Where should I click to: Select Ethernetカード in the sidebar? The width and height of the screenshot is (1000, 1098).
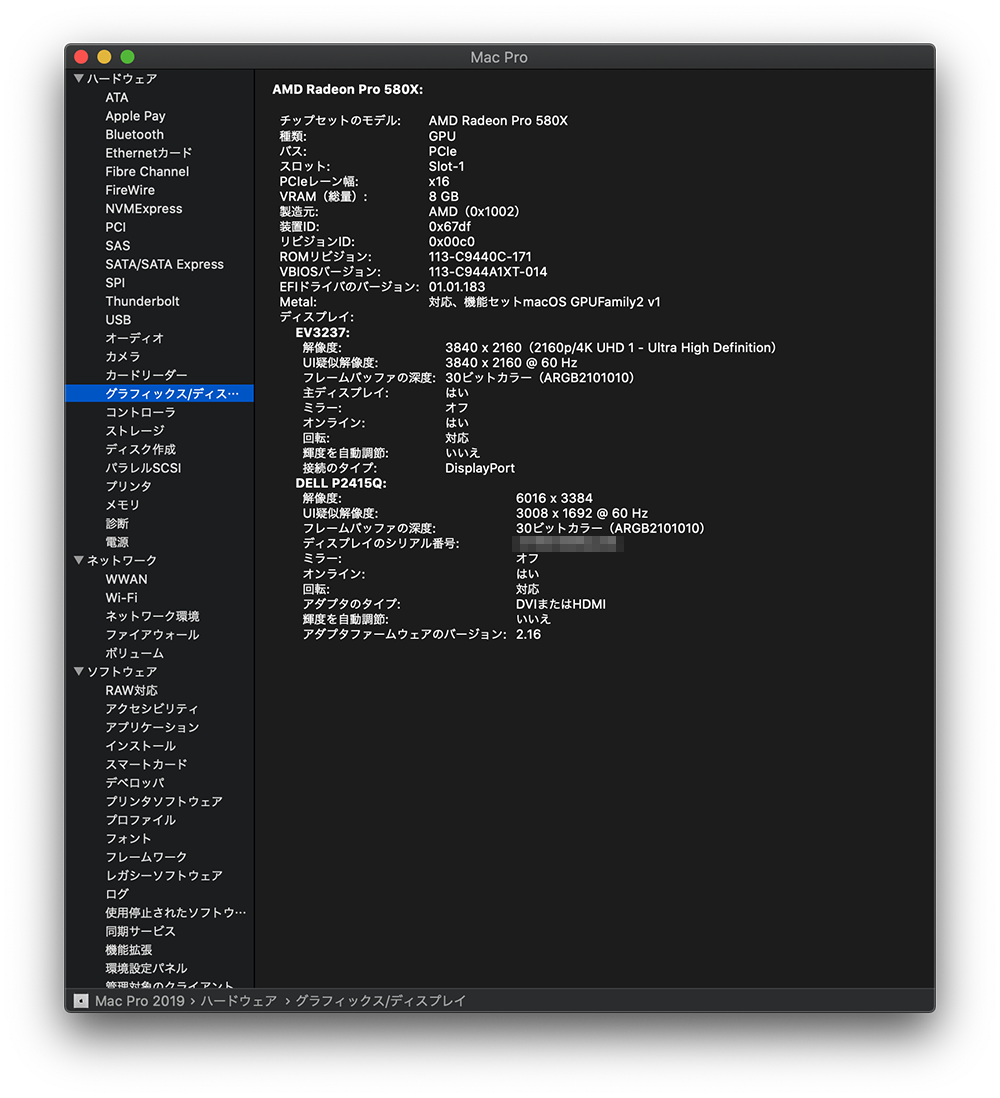click(x=148, y=153)
